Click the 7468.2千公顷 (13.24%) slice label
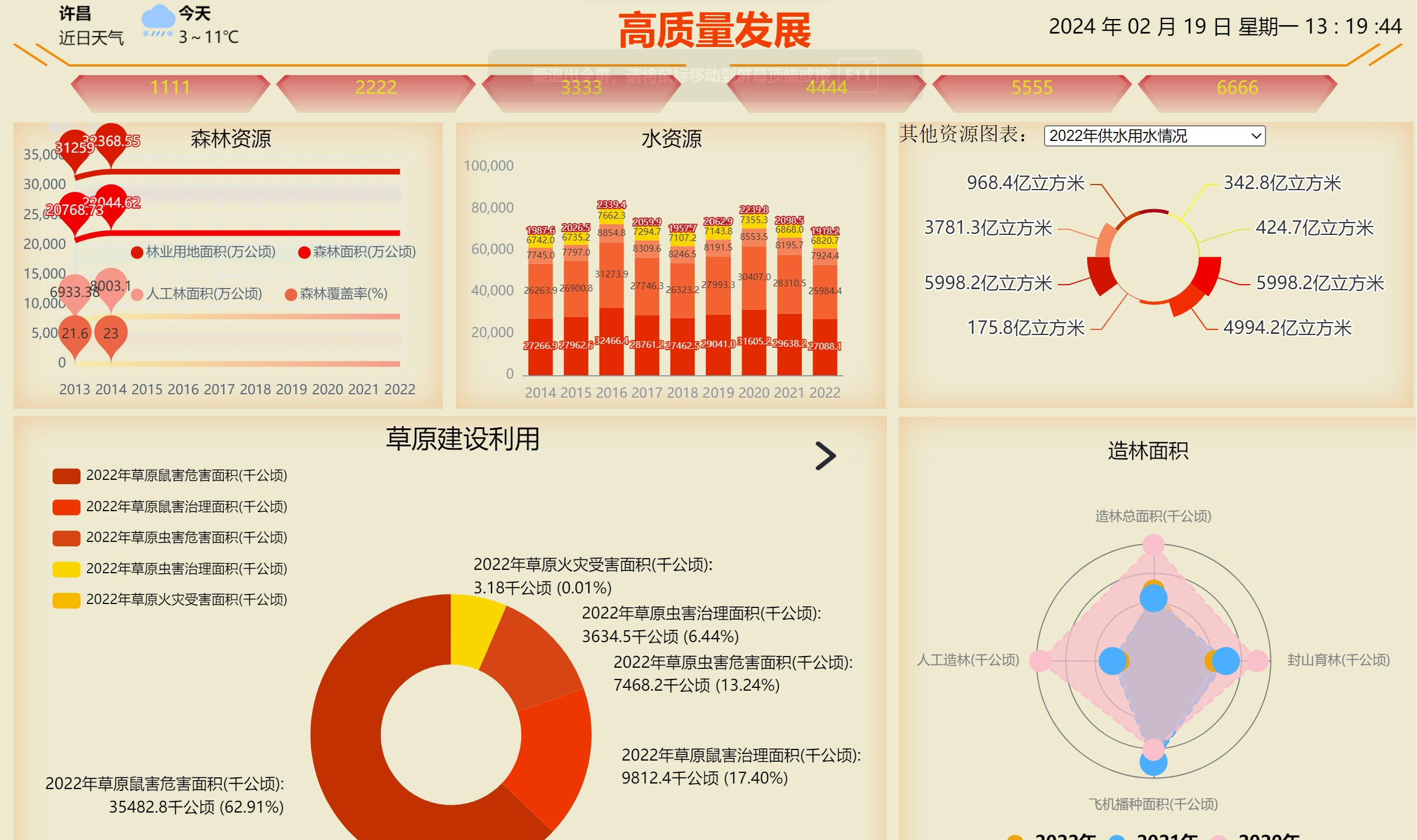This screenshot has height=840, width=1417. [x=697, y=686]
